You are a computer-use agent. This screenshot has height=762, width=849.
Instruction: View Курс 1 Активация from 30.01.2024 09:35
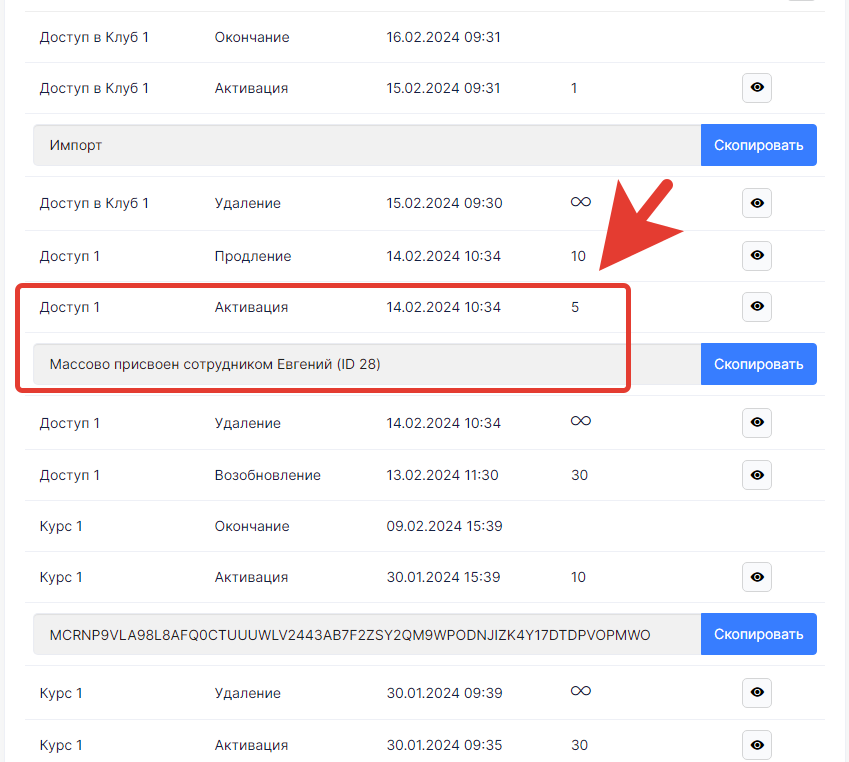tap(757, 745)
